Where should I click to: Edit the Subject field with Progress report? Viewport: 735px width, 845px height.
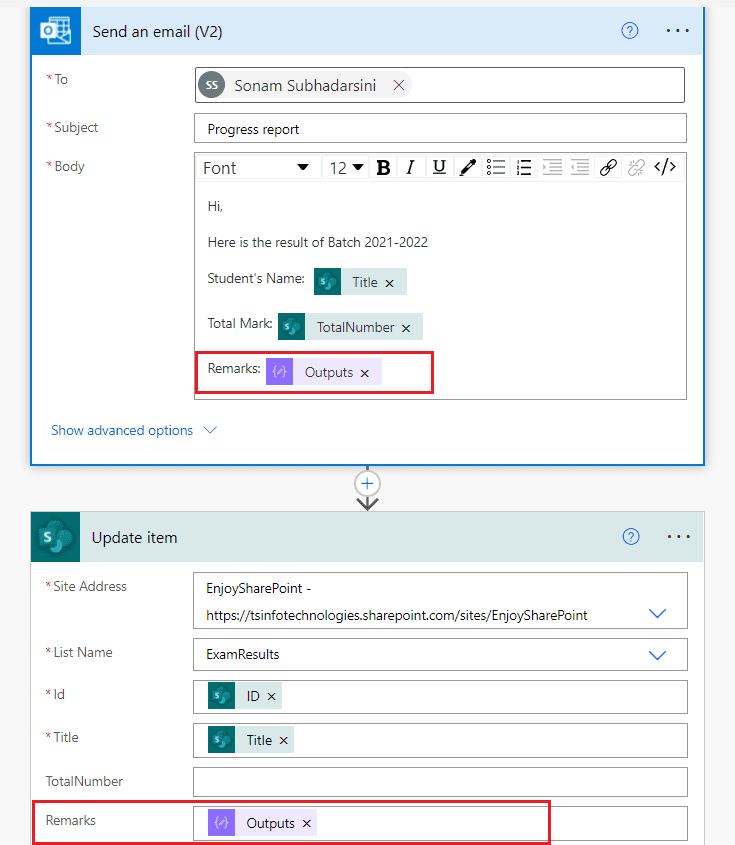point(440,129)
